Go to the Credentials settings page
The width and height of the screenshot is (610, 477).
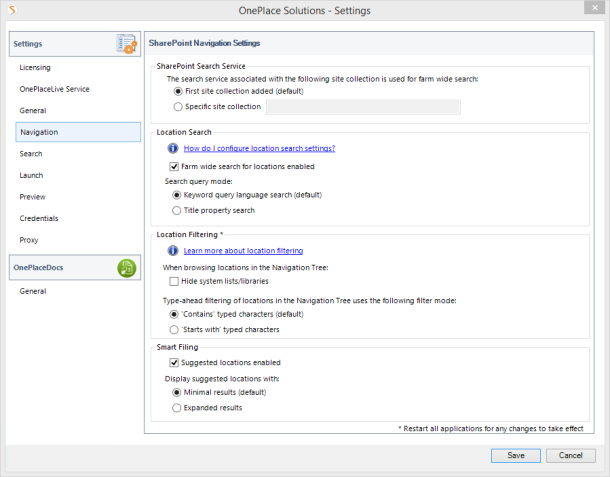(x=39, y=218)
